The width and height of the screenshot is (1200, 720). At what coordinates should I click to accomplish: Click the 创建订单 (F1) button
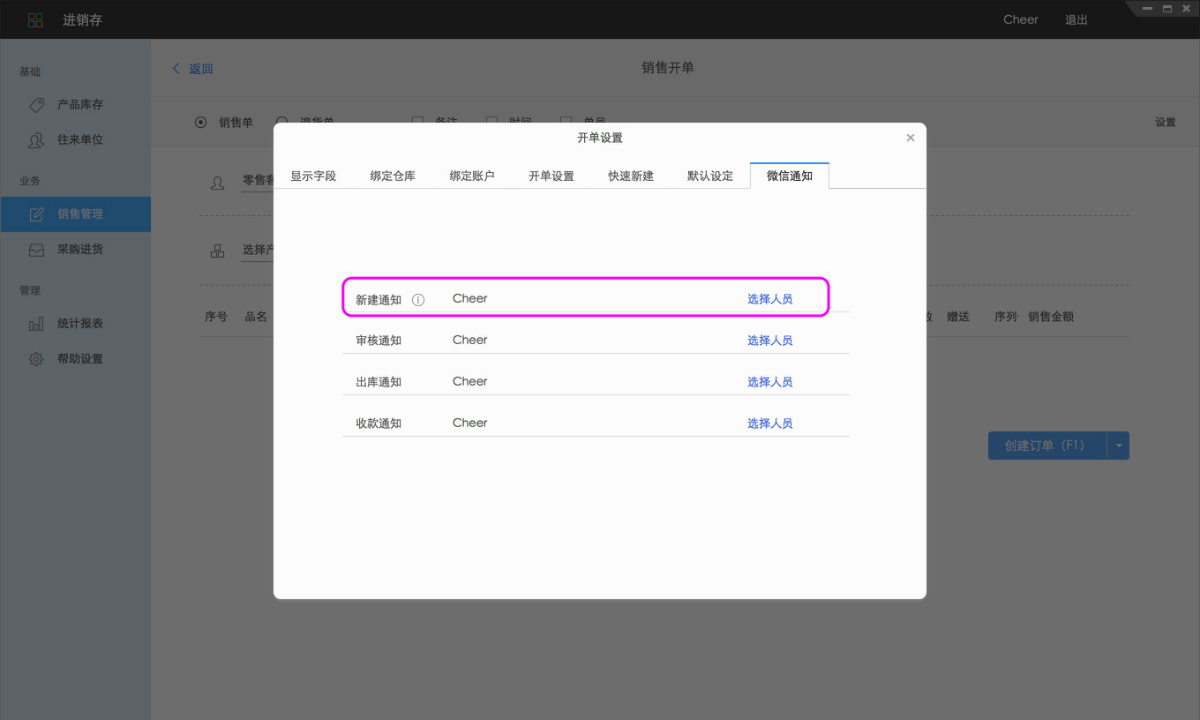(x=1047, y=446)
